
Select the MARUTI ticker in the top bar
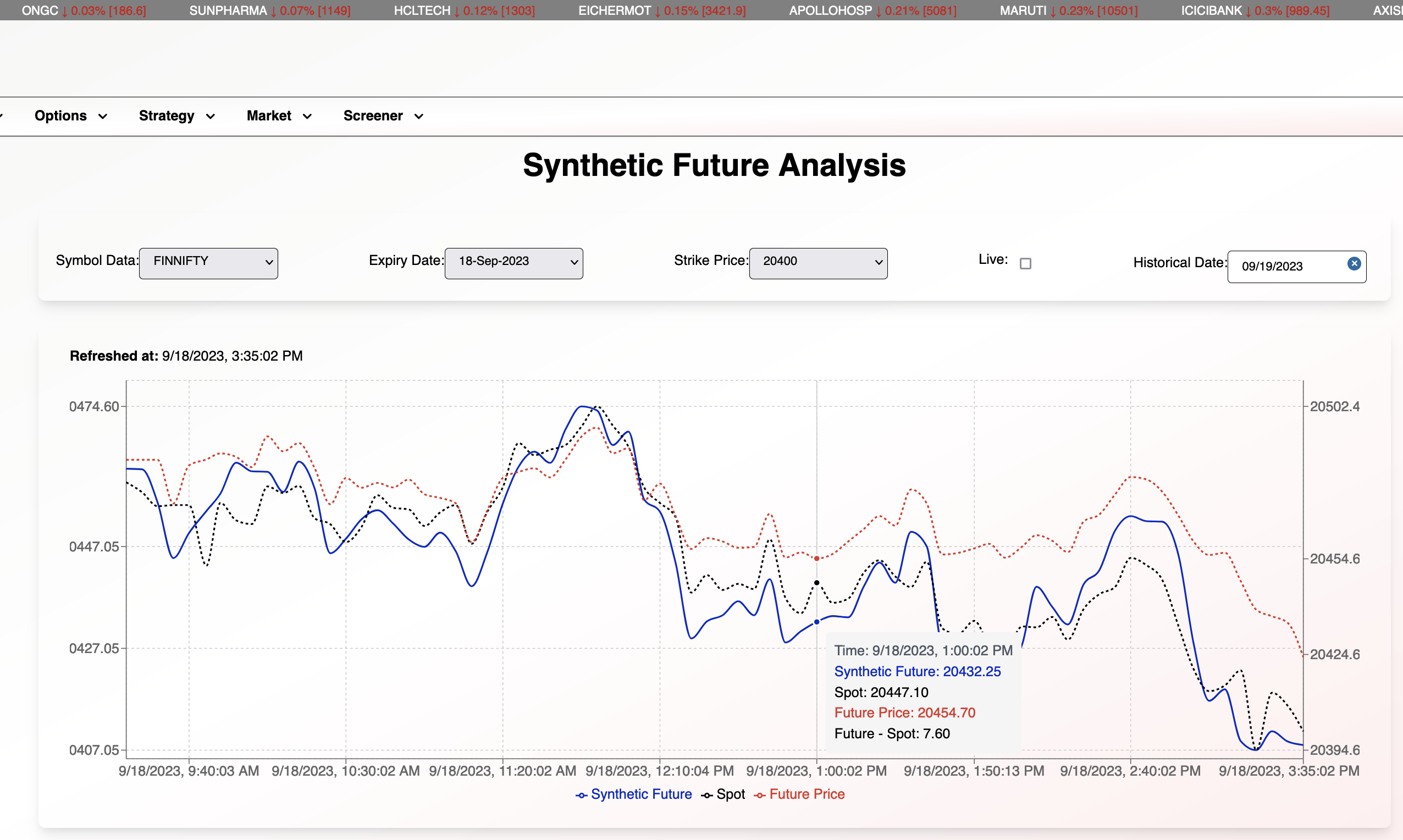(1068, 10)
